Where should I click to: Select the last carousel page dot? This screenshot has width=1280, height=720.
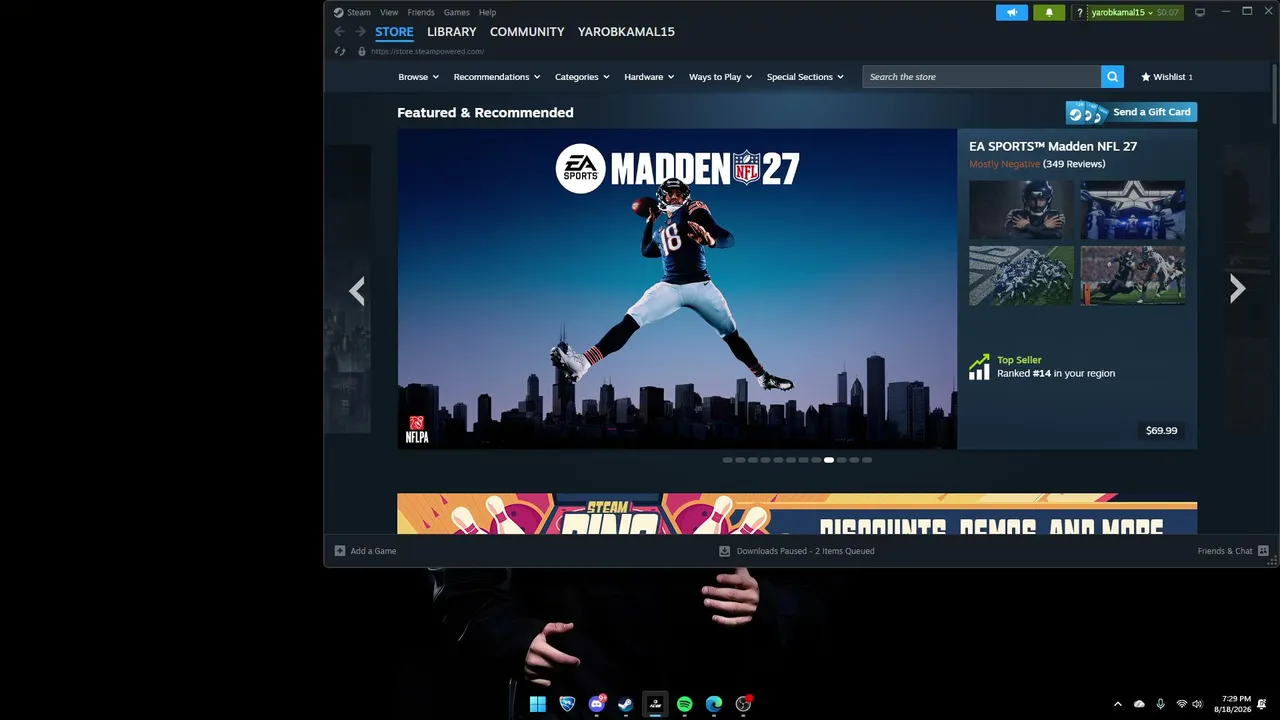[867, 460]
